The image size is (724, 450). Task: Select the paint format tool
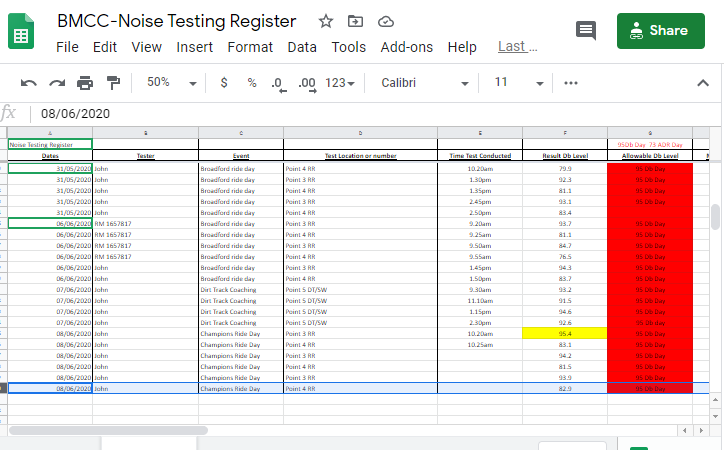click(113, 83)
